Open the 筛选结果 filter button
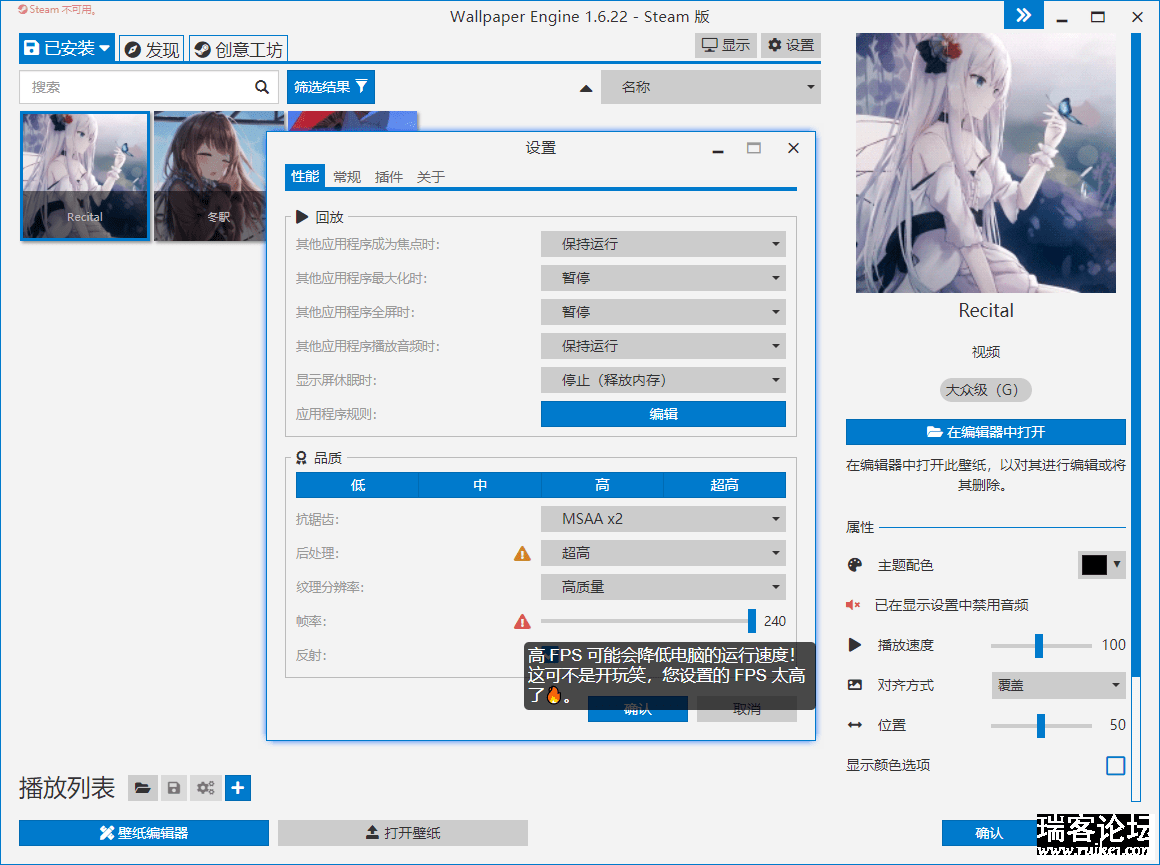This screenshot has width=1160, height=865. pyautogui.click(x=331, y=87)
